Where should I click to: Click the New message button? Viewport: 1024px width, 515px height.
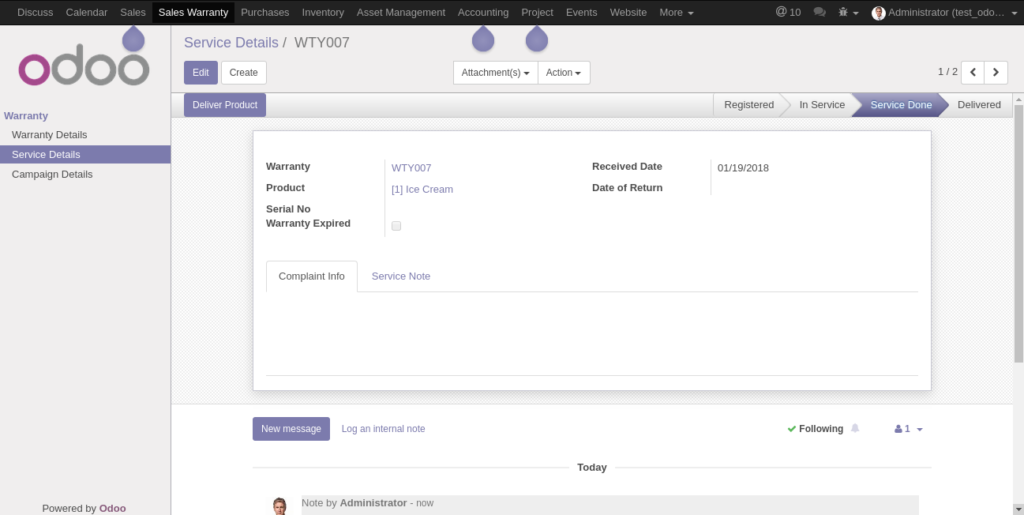pos(291,429)
